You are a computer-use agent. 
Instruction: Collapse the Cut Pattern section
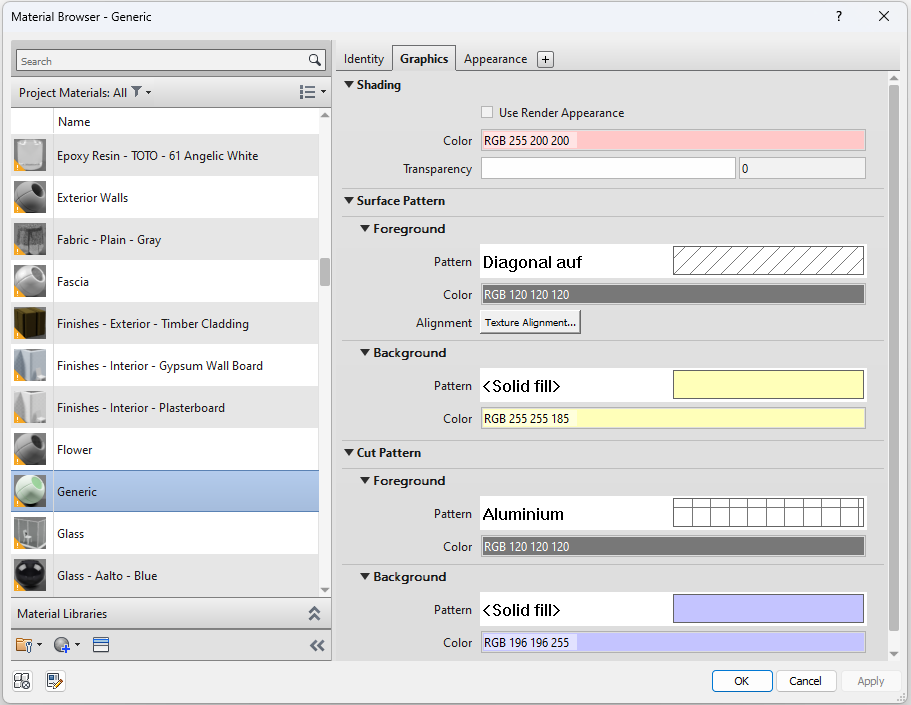tap(349, 452)
